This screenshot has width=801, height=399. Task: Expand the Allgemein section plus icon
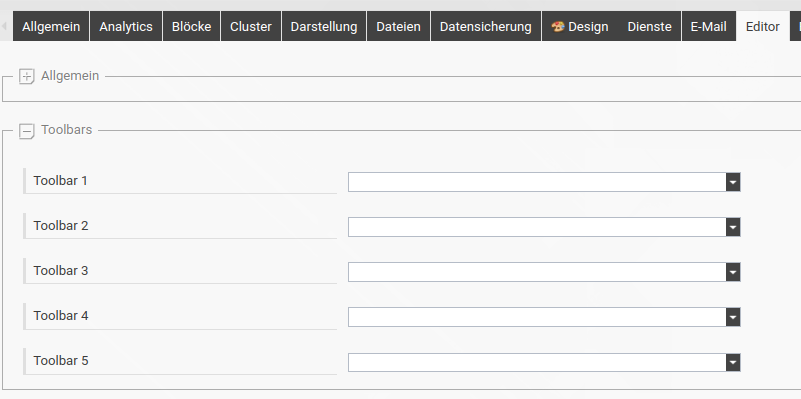pos(26,77)
